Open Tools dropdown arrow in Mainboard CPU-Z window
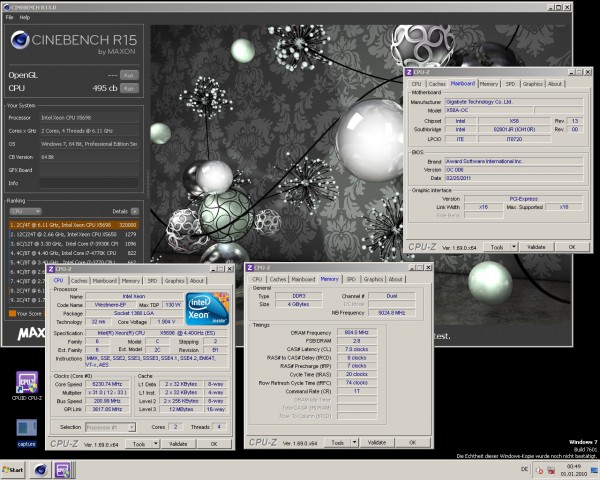This screenshot has width=600, height=480. pos(514,247)
